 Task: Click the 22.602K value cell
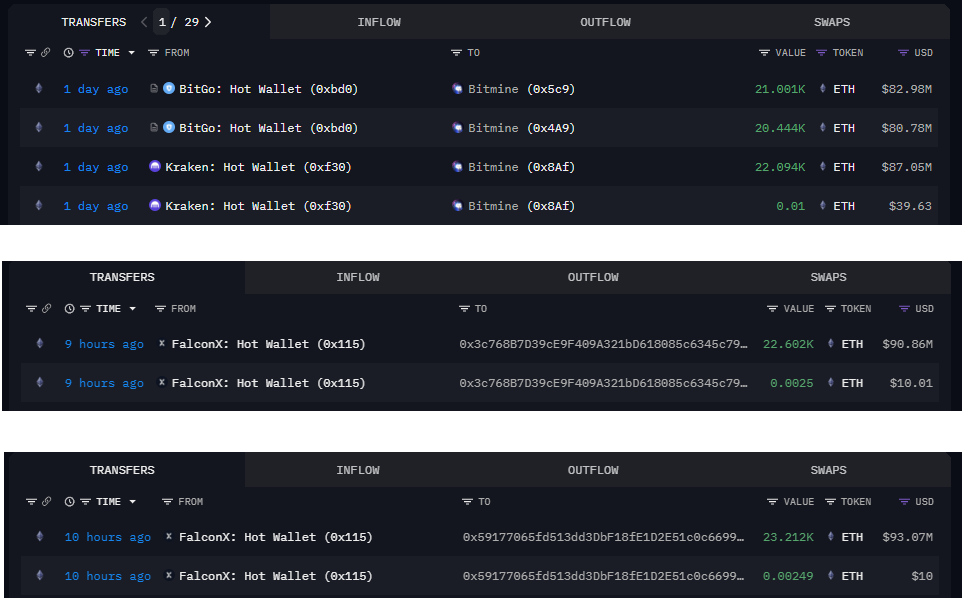click(x=788, y=344)
